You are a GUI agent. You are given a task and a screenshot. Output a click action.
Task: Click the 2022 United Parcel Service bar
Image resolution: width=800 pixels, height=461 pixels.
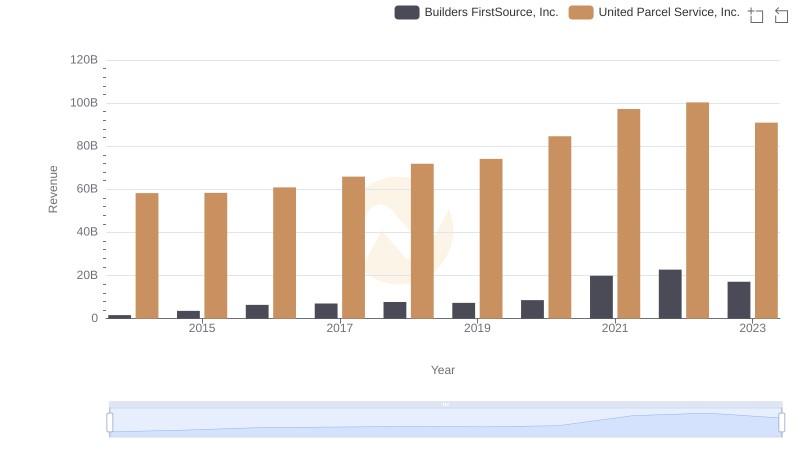pos(697,211)
